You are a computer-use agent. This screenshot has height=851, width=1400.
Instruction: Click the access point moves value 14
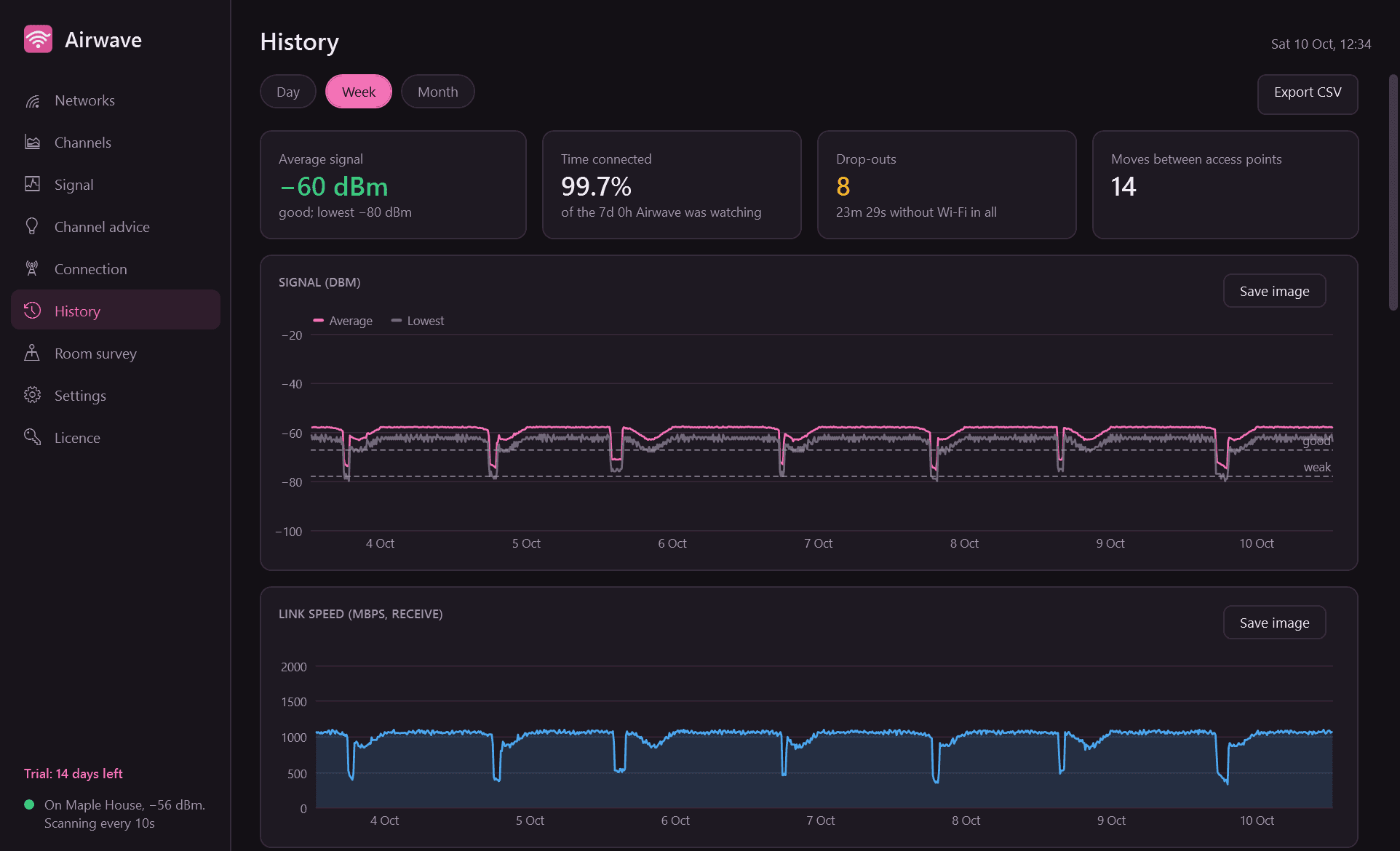(x=1123, y=187)
